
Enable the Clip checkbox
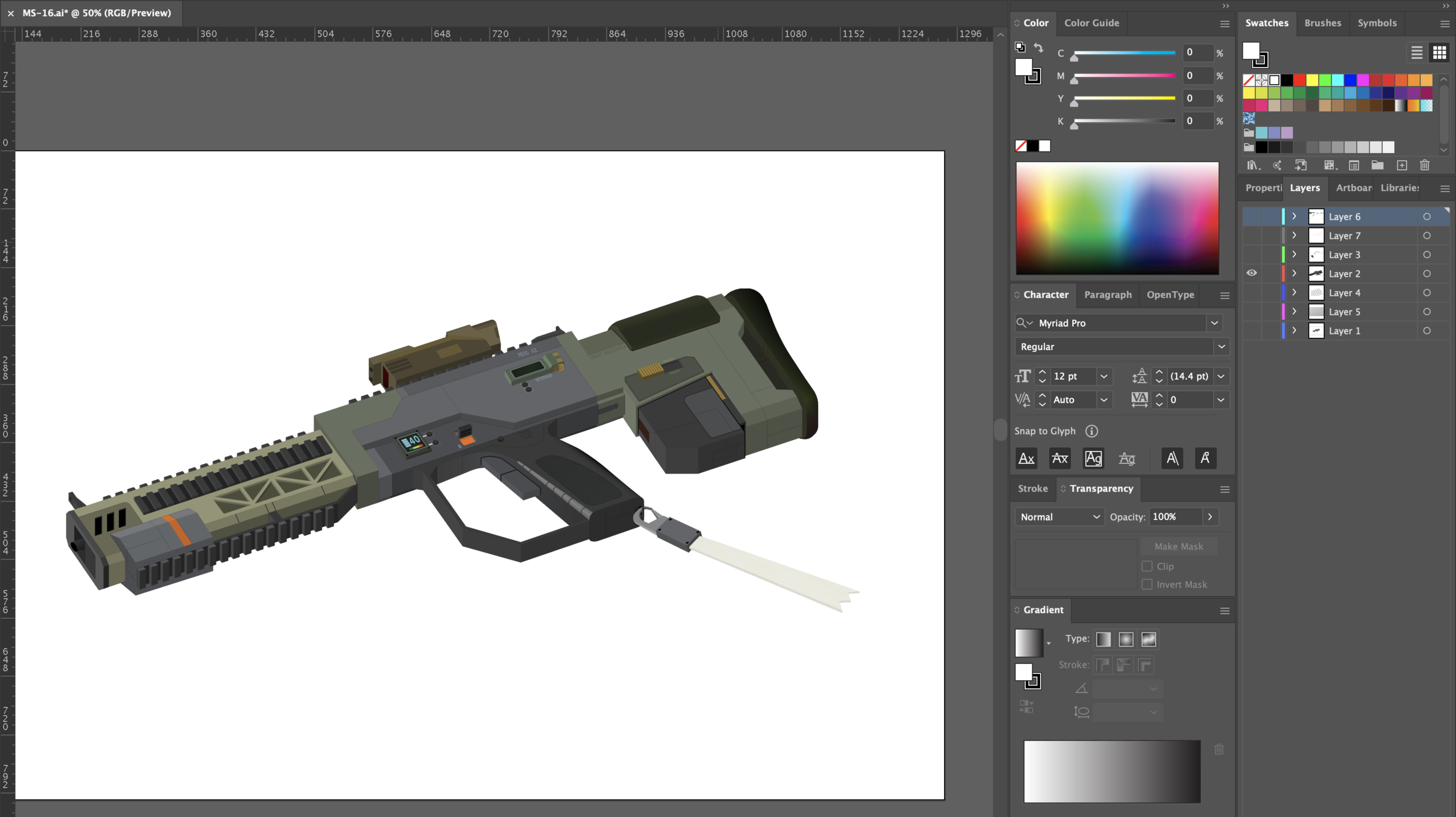pos(1147,566)
